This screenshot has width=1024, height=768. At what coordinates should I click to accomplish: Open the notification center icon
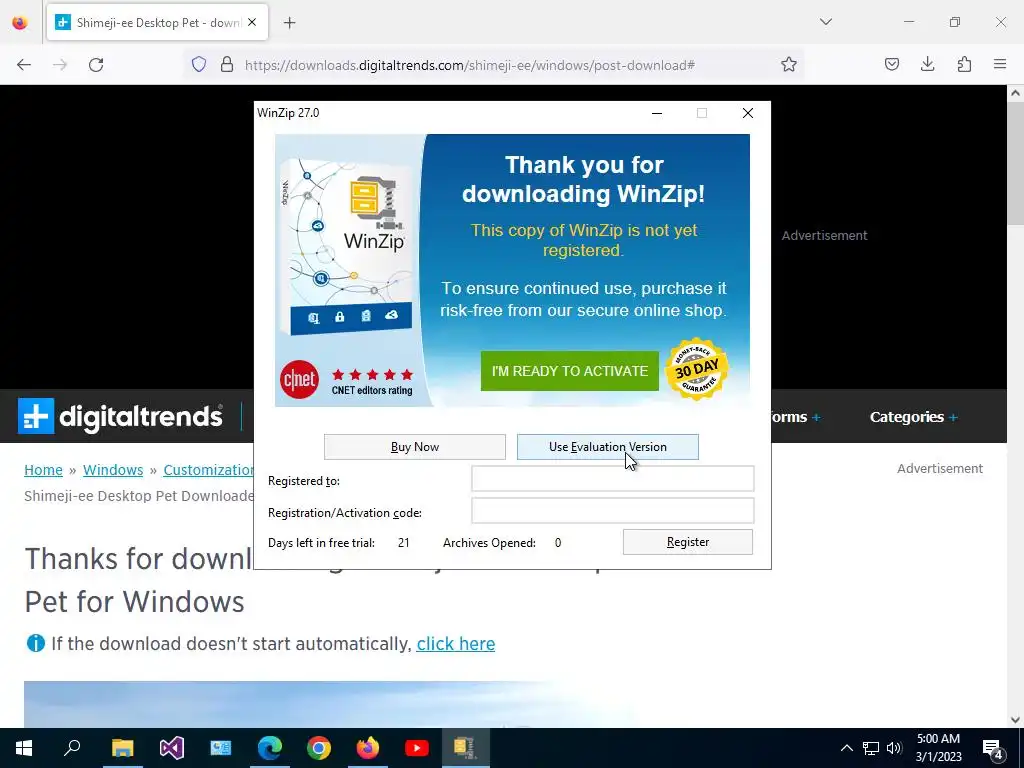[x=993, y=748]
